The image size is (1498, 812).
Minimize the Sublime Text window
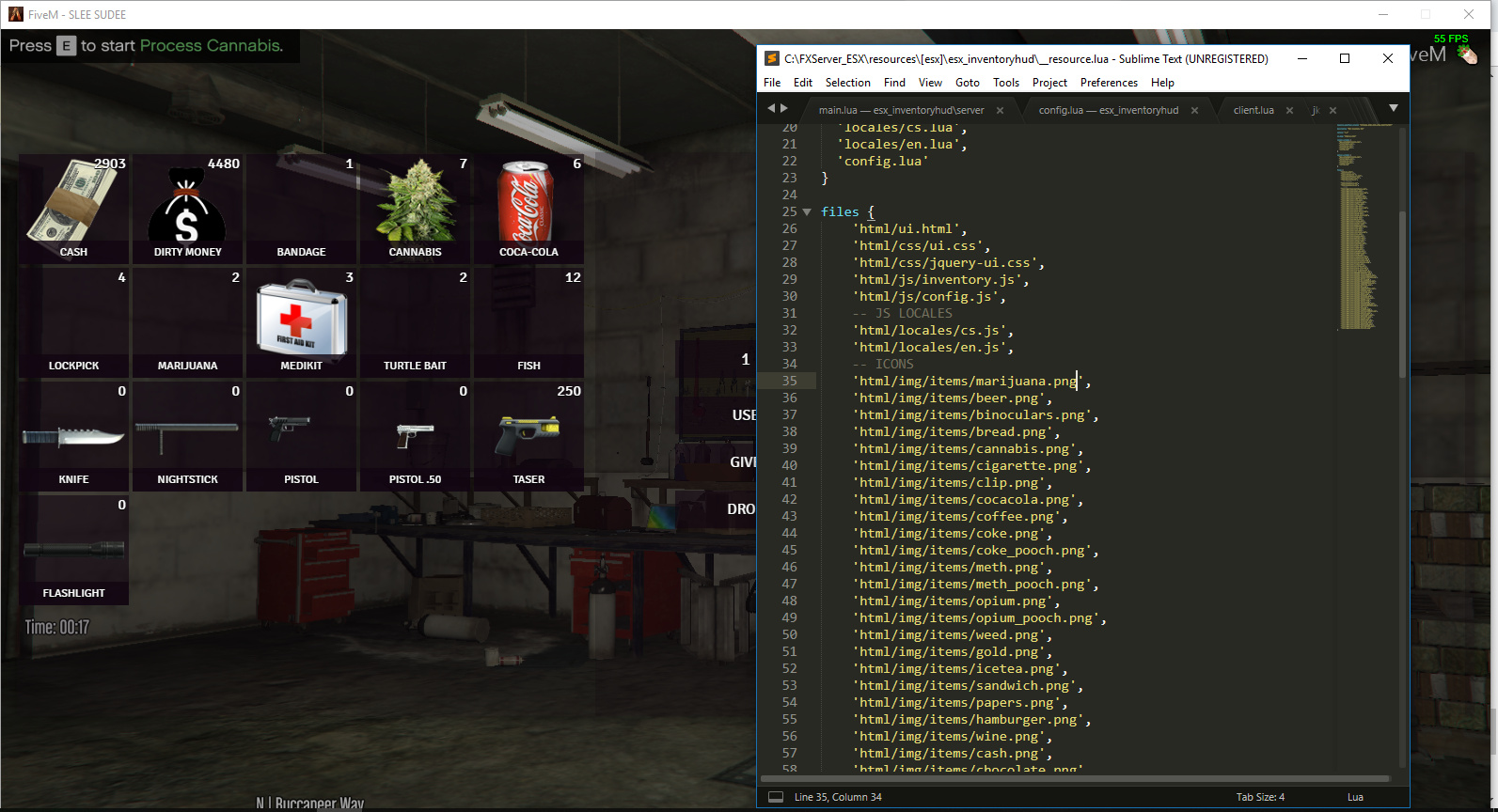click(x=1302, y=58)
